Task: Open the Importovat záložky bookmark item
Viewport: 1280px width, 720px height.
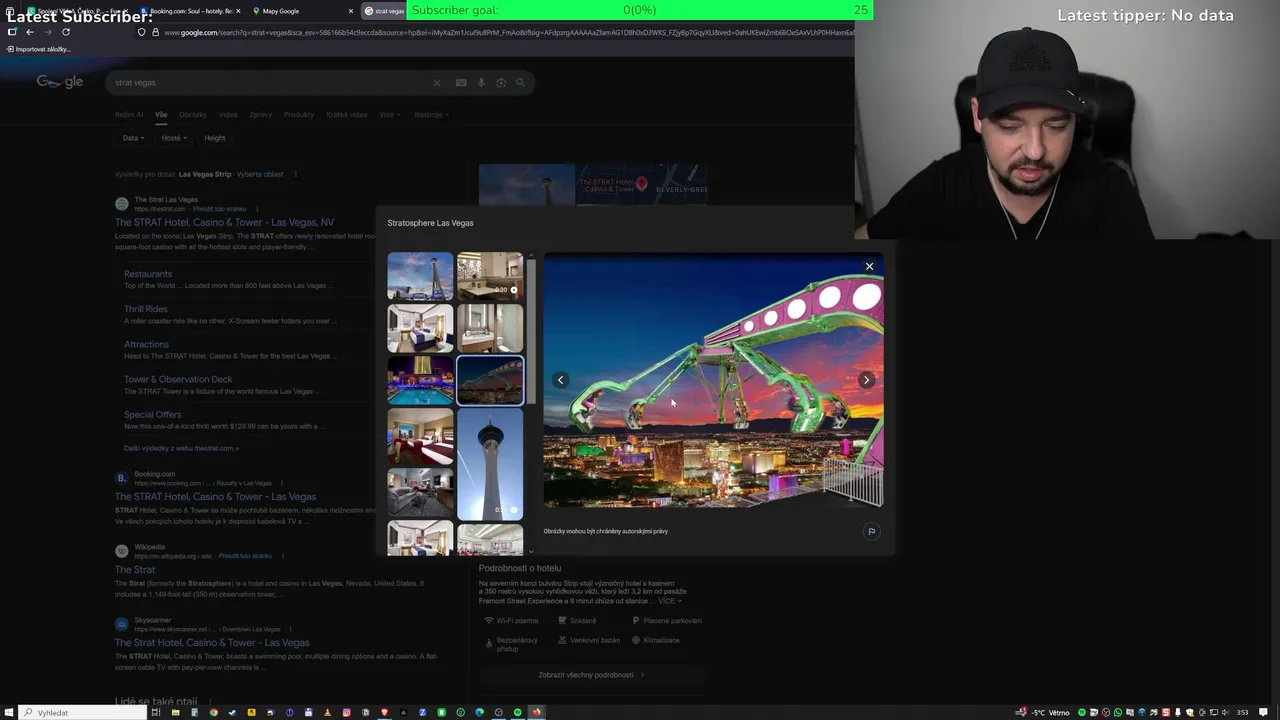Action: 40,49
